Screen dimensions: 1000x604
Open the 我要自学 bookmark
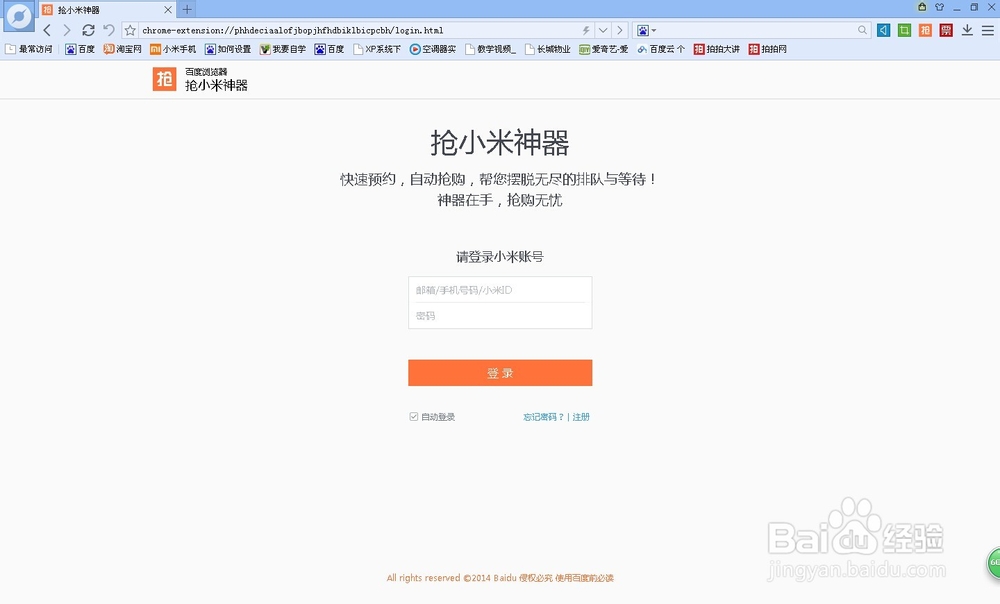tap(283, 49)
